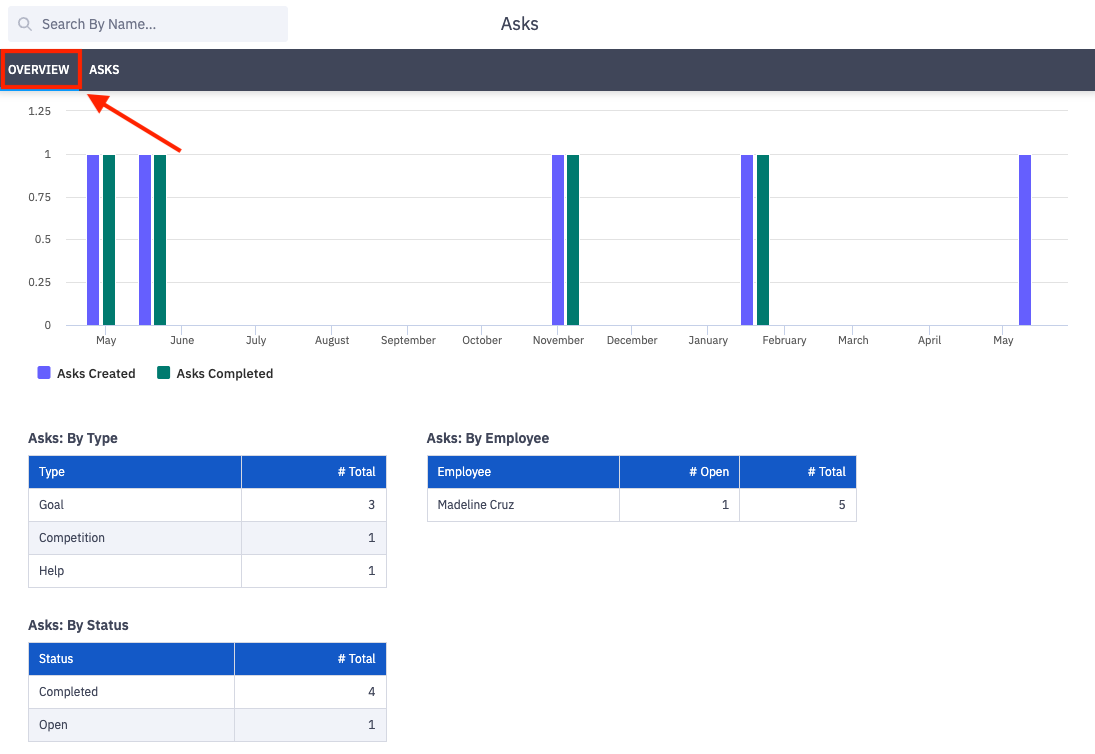Select the November Asks Created bar

[x=558, y=240]
